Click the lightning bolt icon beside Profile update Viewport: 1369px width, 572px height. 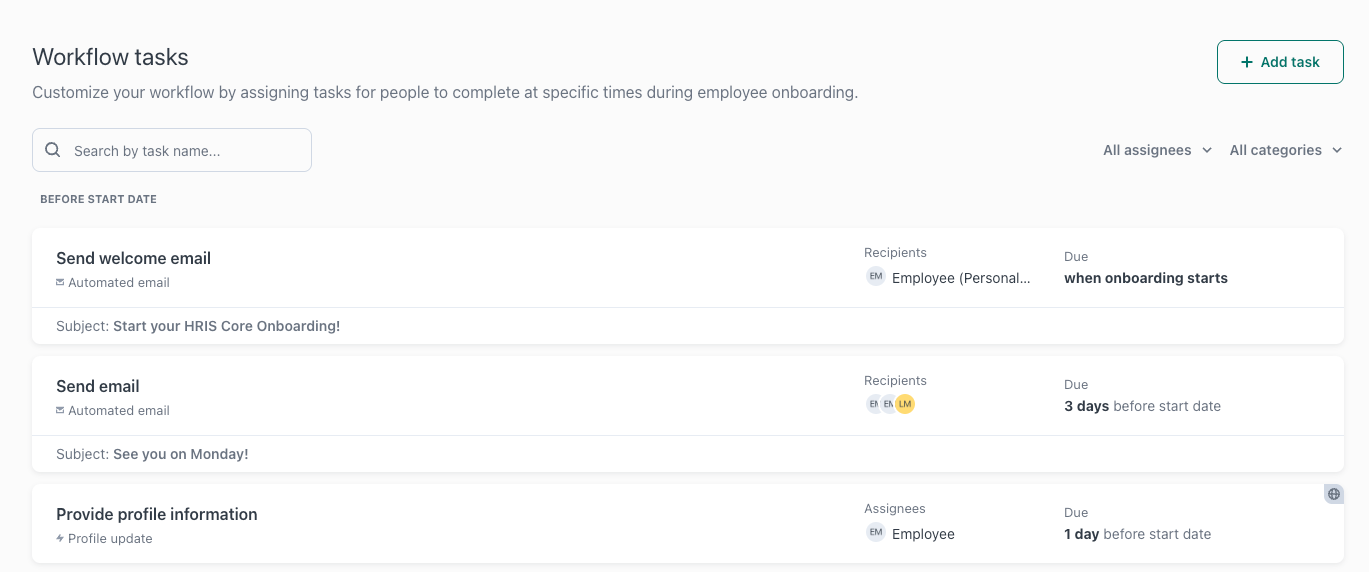point(60,539)
